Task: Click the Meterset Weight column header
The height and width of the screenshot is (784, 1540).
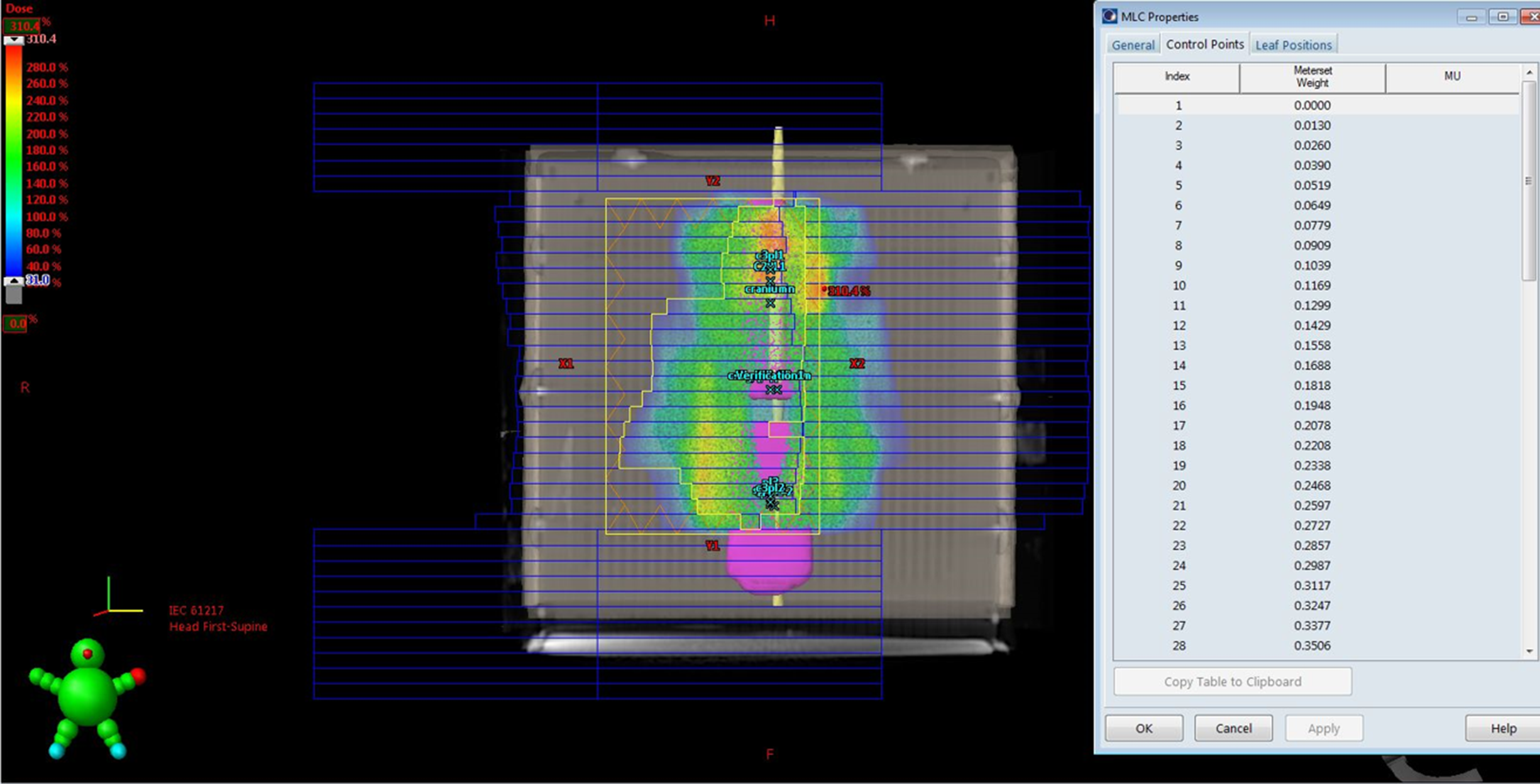Action: tap(1312, 76)
